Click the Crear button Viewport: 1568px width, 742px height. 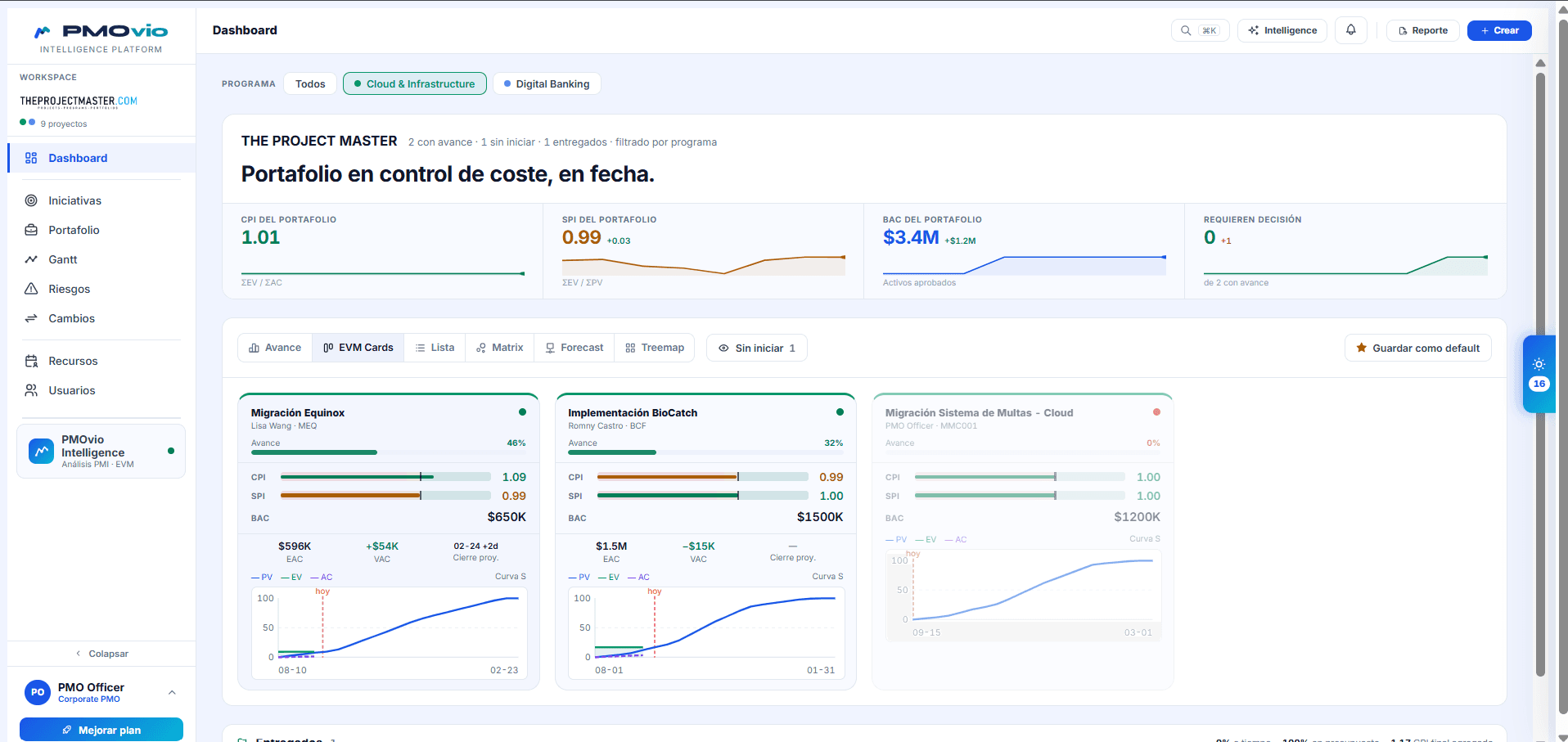coord(1499,30)
